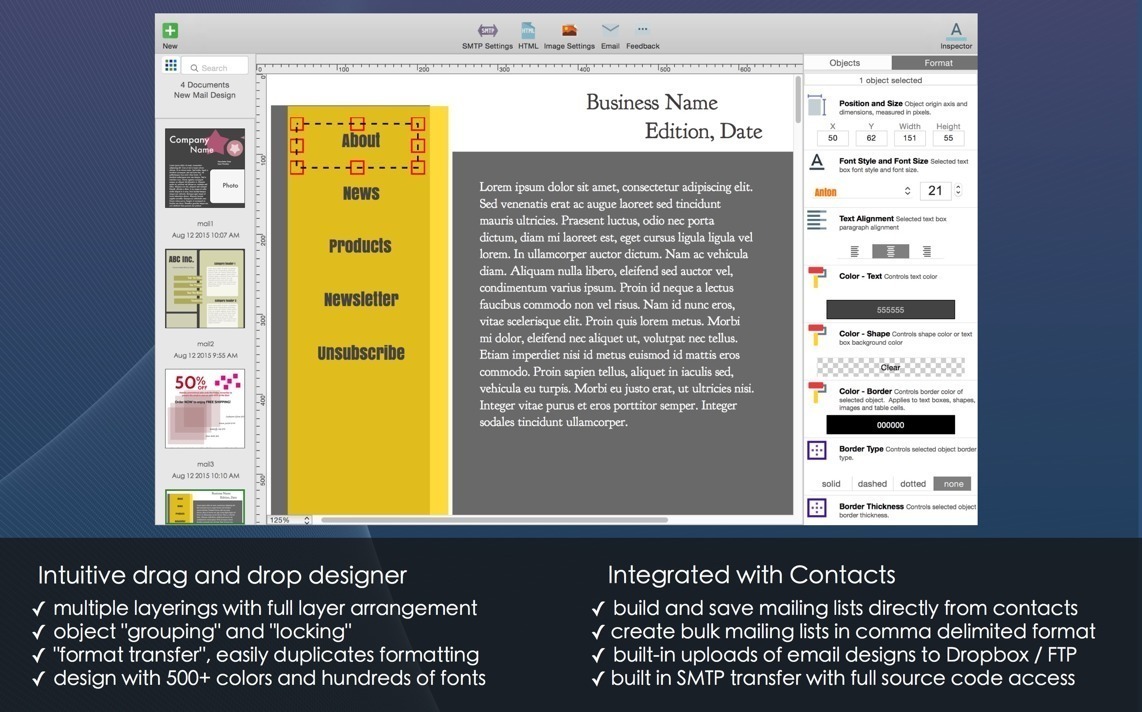Select left text alignment
Screen dimensions: 1142x712
854,252
